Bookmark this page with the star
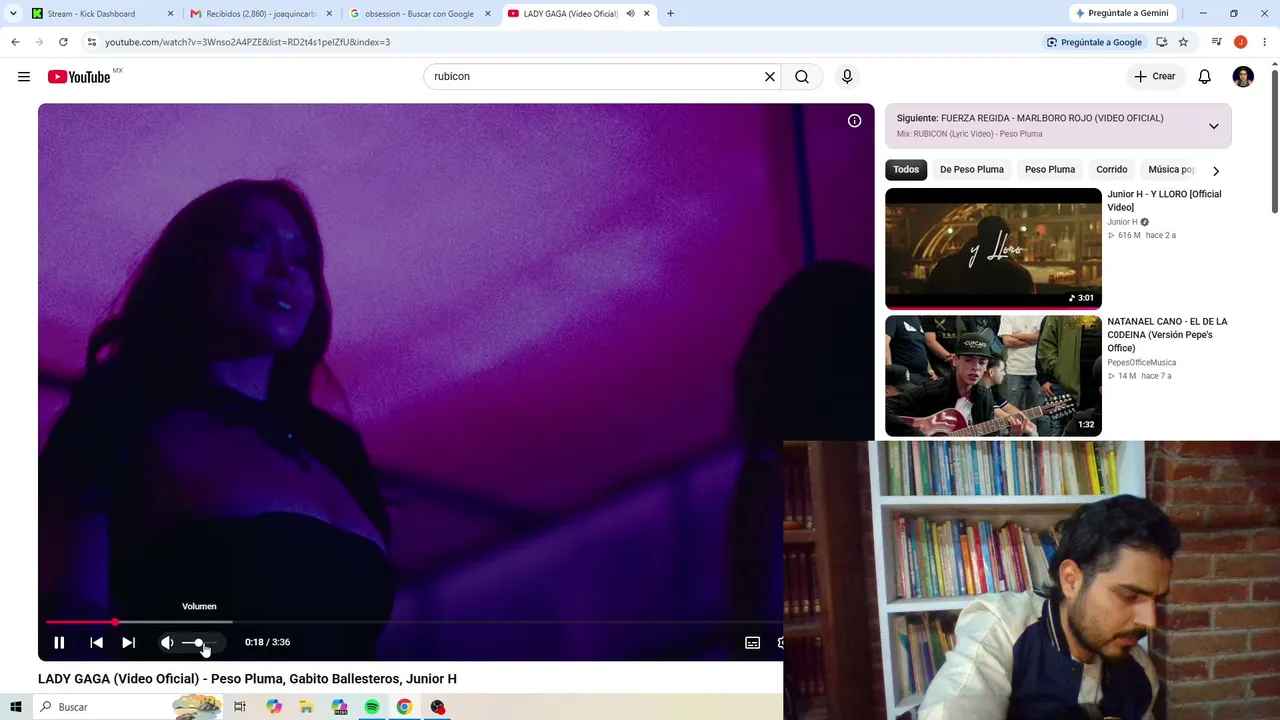 tap(1183, 42)
